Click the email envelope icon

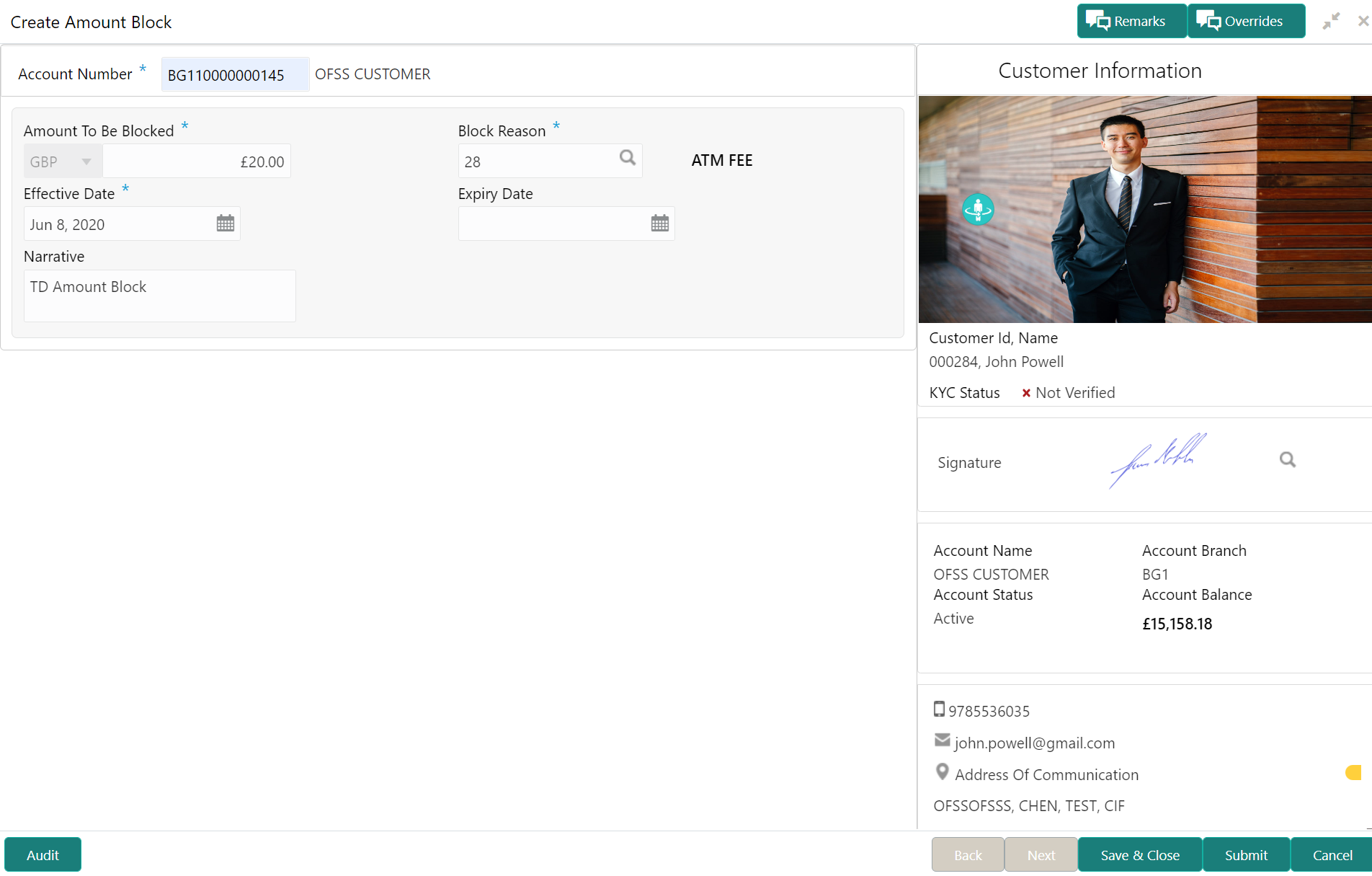tap(942, 740)
